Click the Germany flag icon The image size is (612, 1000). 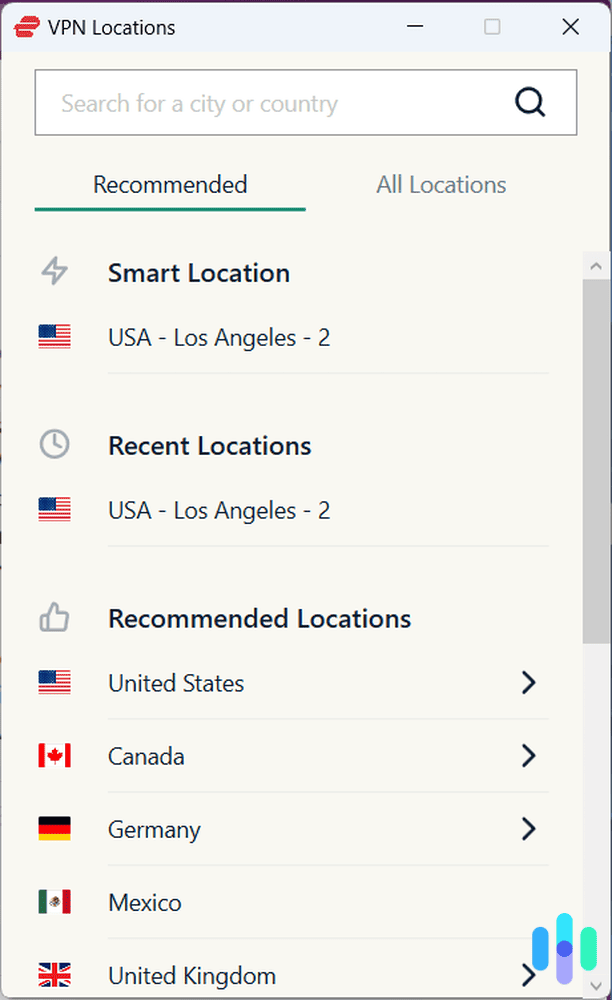click(53, 829)
